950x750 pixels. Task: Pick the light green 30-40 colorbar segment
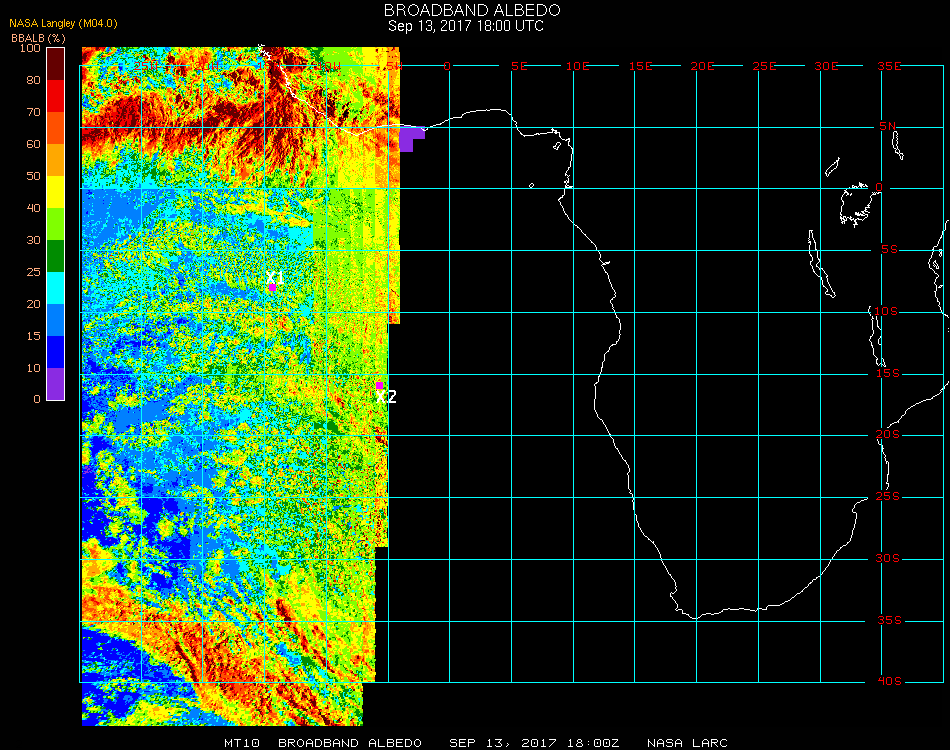tap(56, 224)
